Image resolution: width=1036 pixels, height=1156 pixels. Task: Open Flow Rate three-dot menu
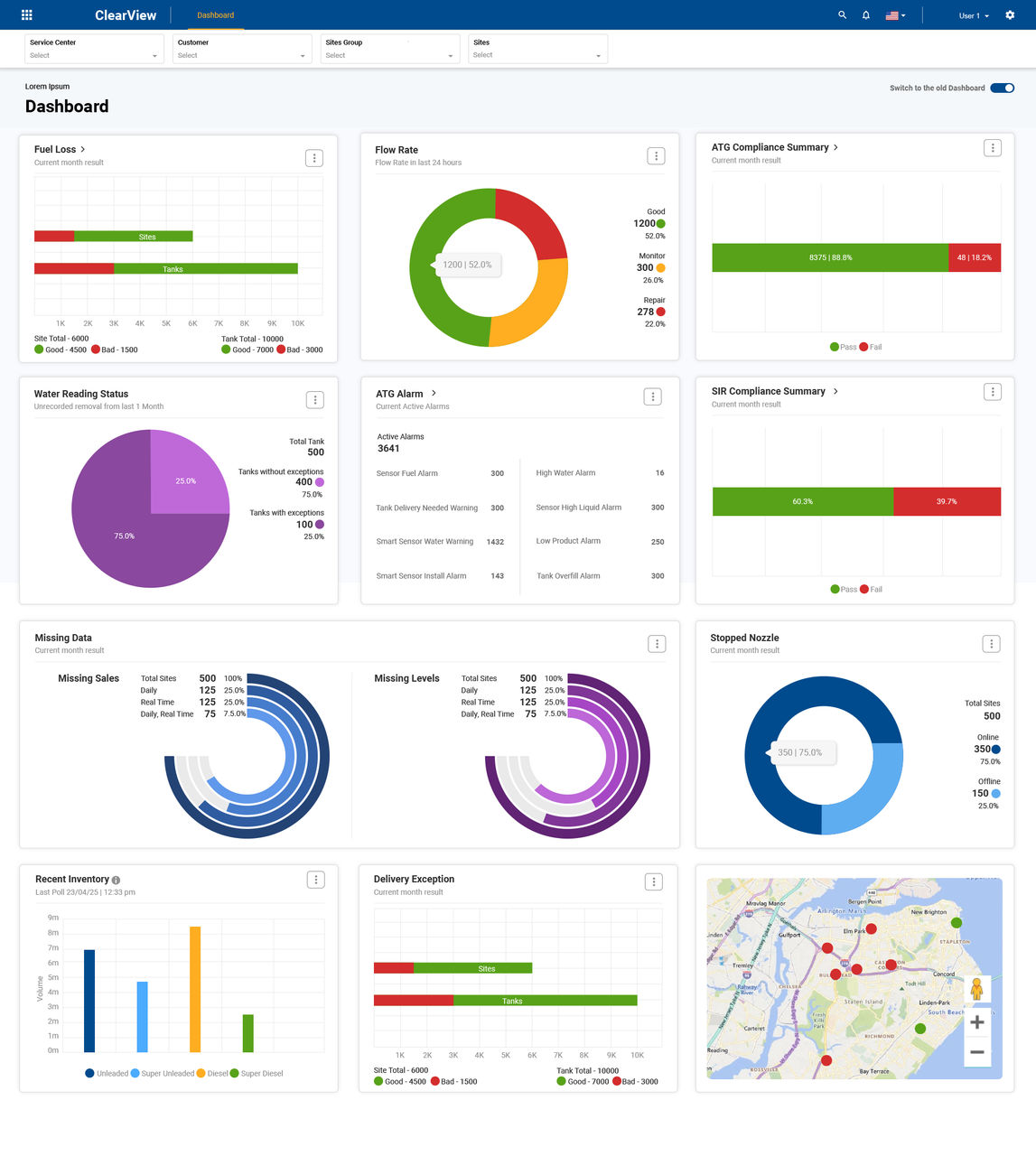click(x=656, y=156)
